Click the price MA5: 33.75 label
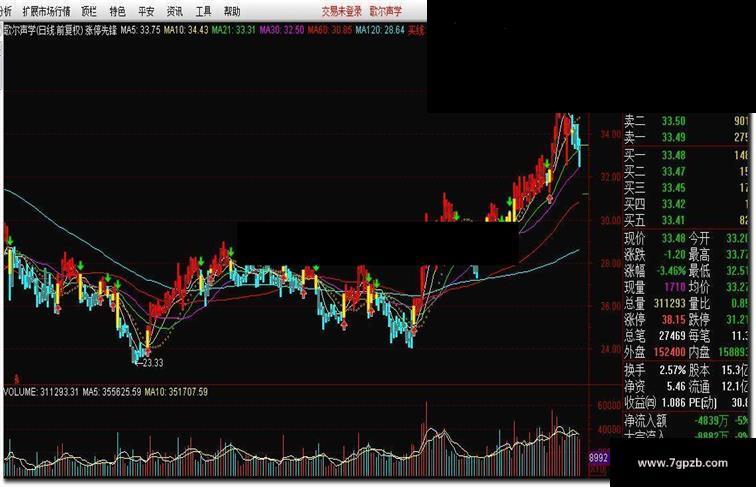756x487 pixels. point(140,30)
